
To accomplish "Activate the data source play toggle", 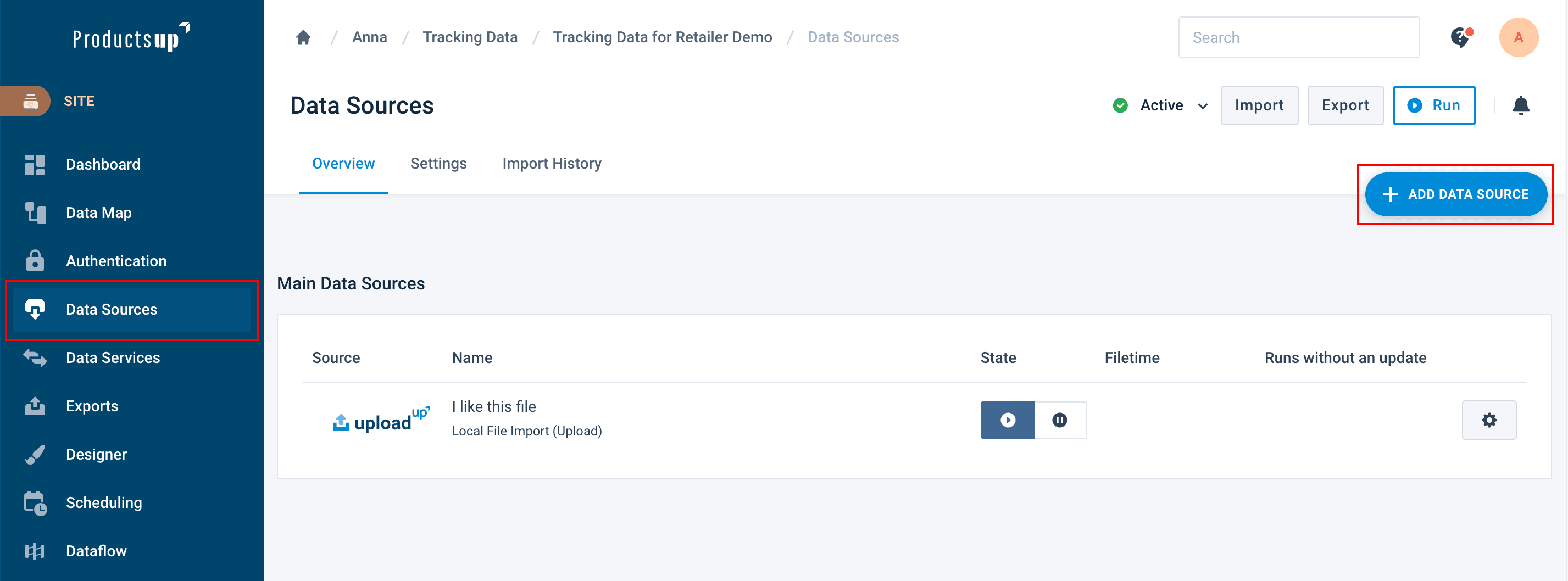I will 1007,420.
